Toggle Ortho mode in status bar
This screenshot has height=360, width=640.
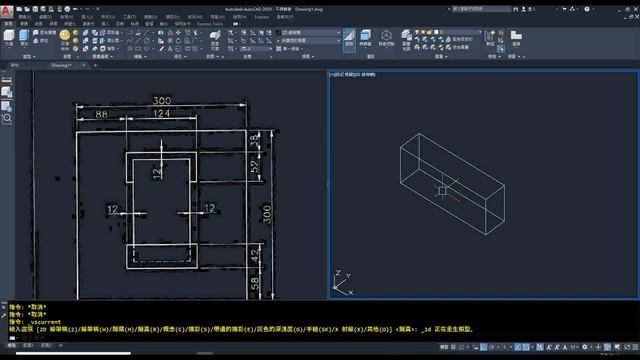tap(484, 347)
